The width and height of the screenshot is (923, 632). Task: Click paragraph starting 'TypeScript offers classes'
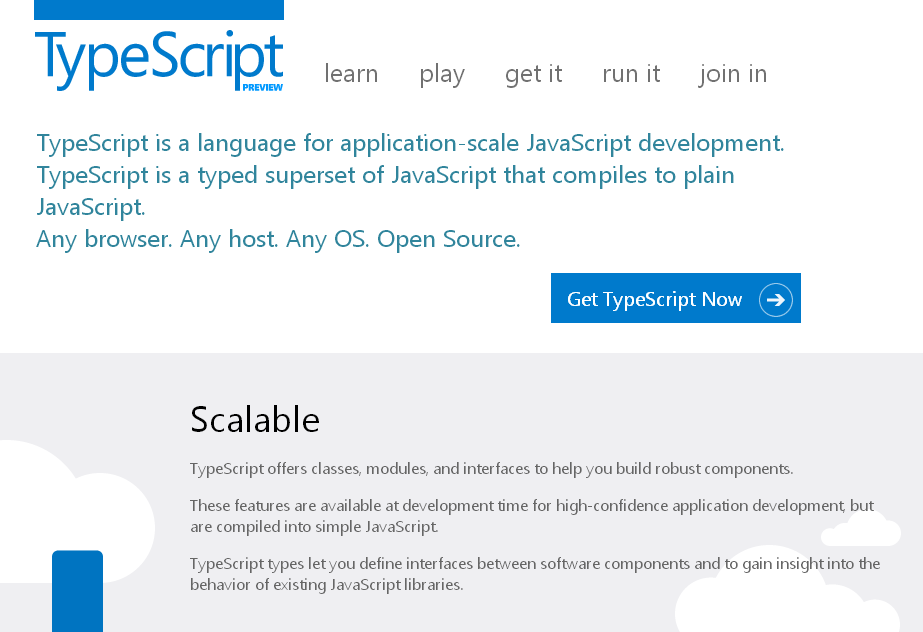pyautogui.click(x=491, y=468)
